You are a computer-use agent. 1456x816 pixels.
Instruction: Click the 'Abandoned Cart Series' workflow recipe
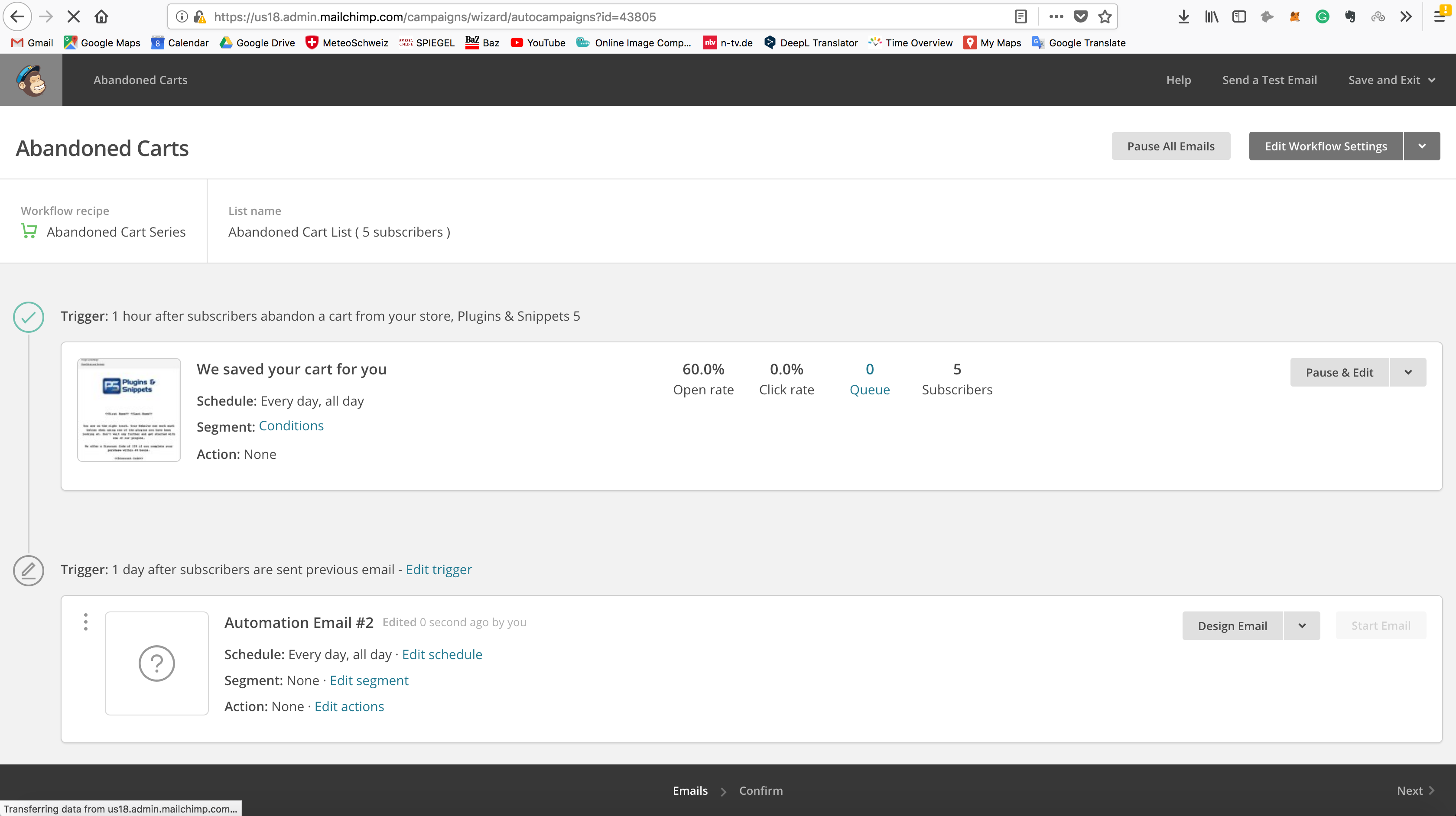point(116,232)
